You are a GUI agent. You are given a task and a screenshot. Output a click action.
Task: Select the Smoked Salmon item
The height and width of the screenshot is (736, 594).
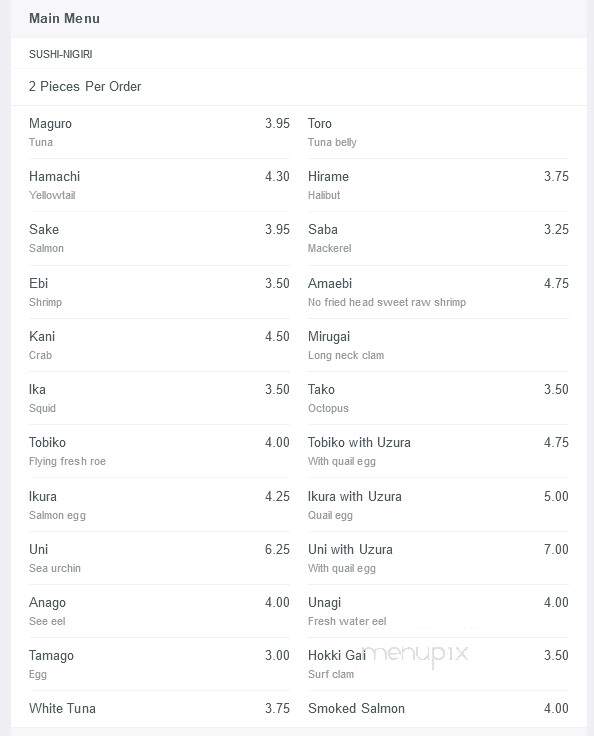pyautogui.click(x=438, y=708)
